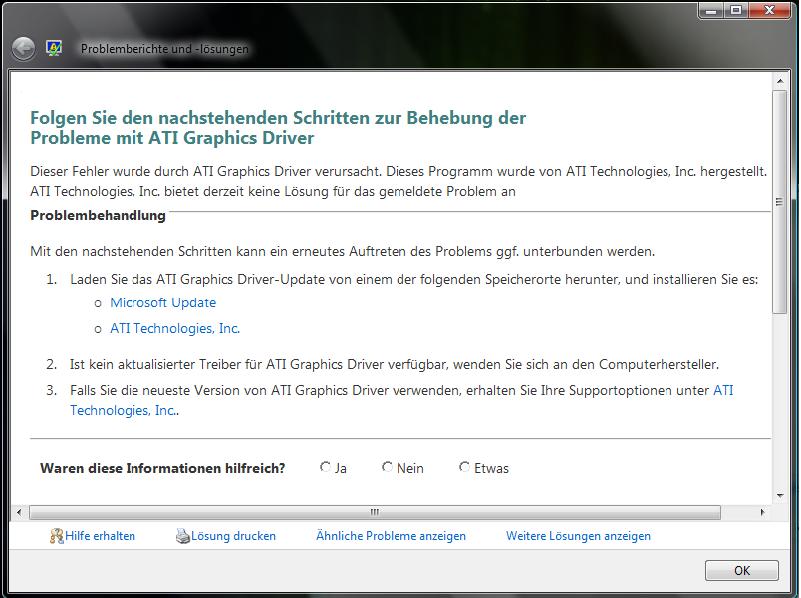Click the Problembehandlung section heading

[x=98, y=216]
